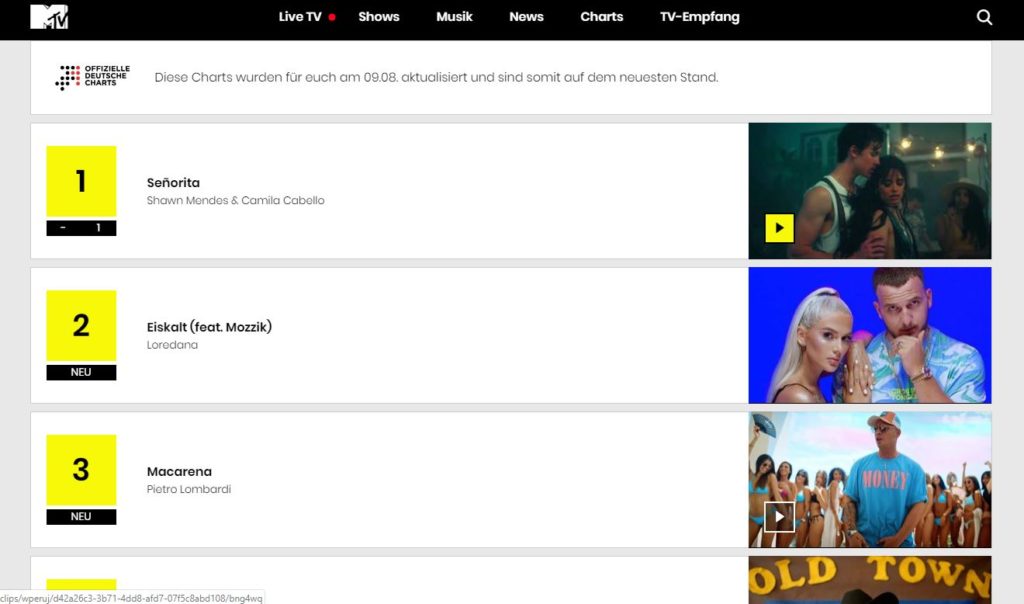Click the yellow rank 3 badge
Screen dimensions: 1024x604
coord(81,470)
